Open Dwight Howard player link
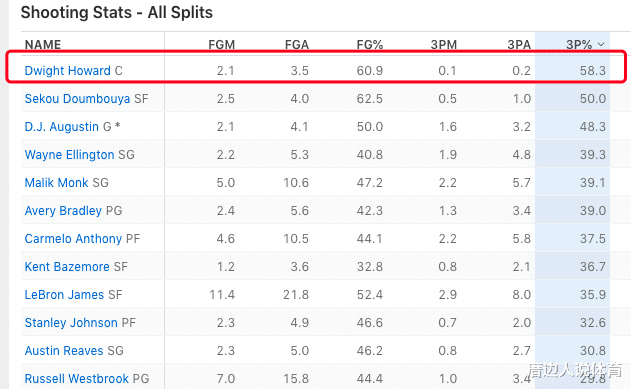 tap(67, 71)
